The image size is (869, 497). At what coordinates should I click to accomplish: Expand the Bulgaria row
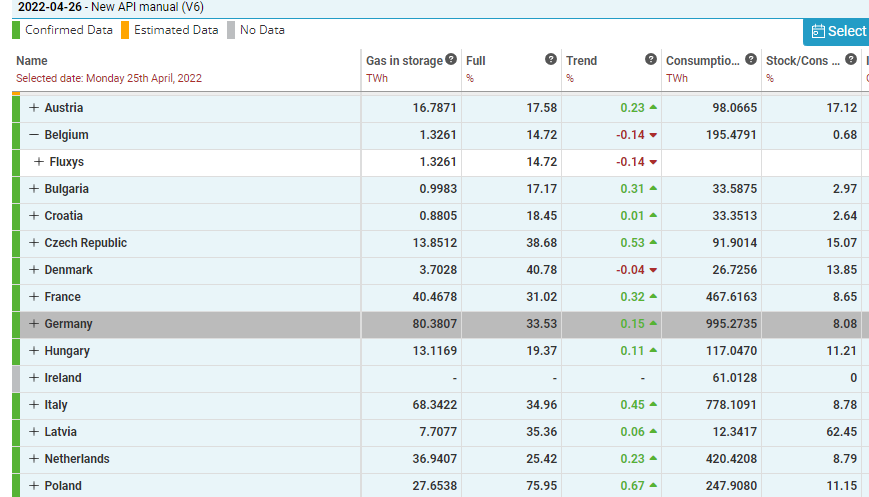click(34, 188)
